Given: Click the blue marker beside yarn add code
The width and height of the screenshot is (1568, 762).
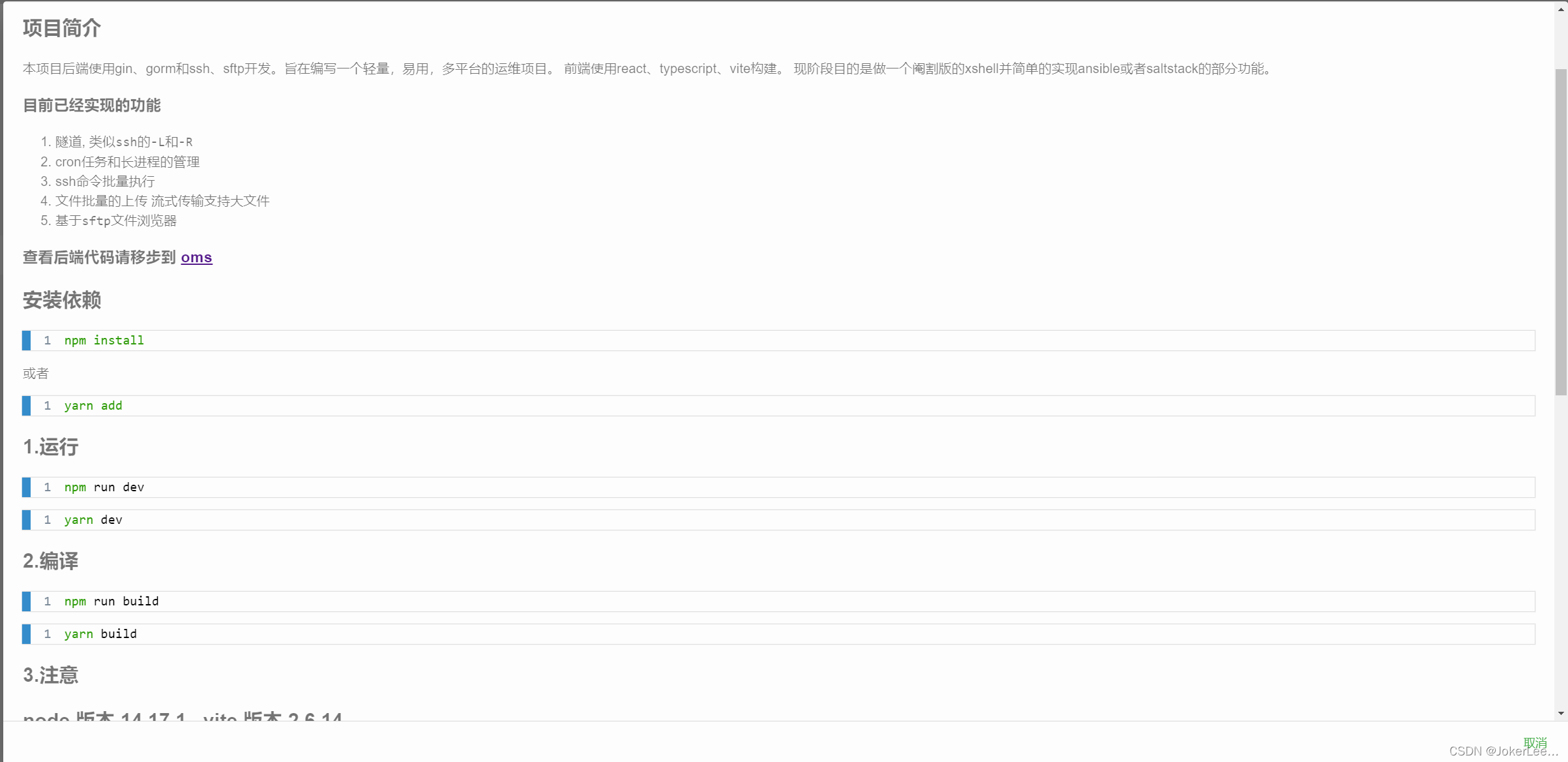Looking at the screenshot, I should (27, 405).
